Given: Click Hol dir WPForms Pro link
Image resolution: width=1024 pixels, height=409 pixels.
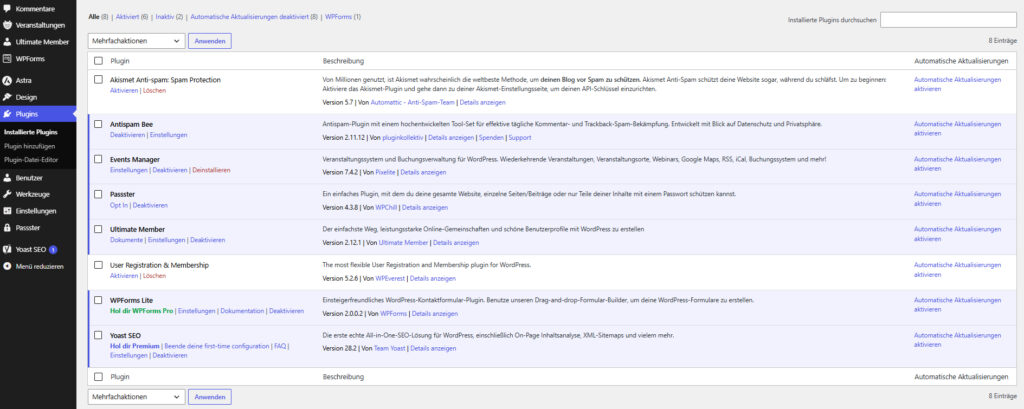Looking at the screenshot, I should [142, 312].
